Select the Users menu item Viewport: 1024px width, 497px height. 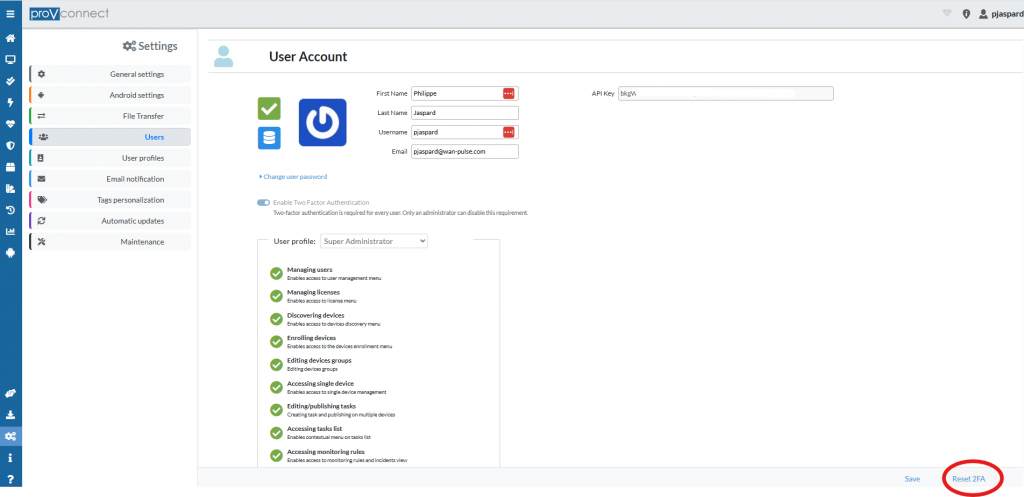click(x=110, y=136)
